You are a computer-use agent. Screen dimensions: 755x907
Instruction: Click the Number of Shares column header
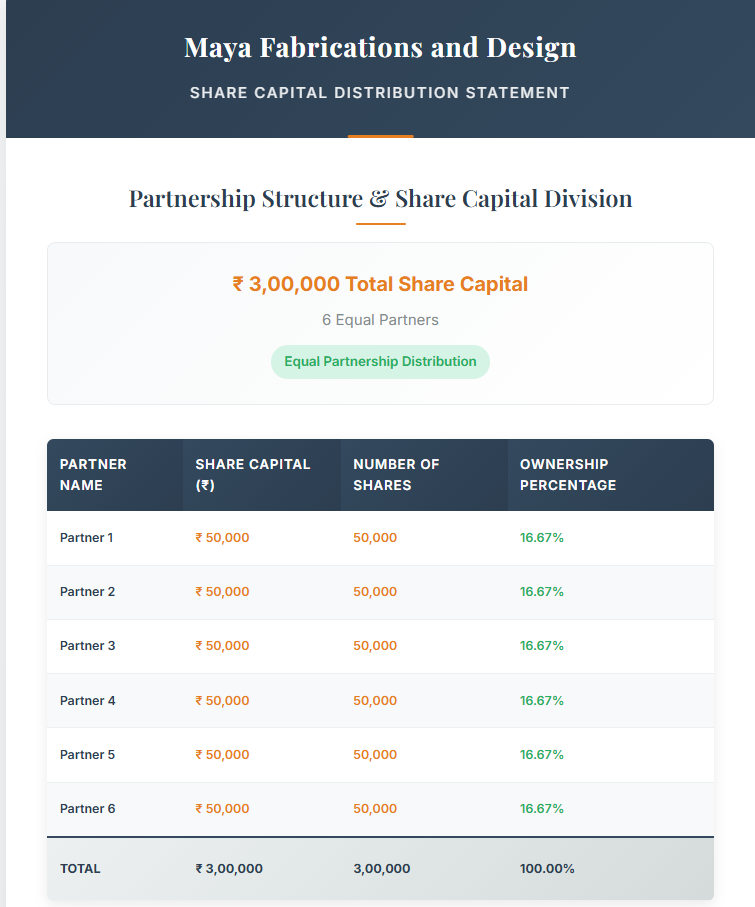coord(396,475)
